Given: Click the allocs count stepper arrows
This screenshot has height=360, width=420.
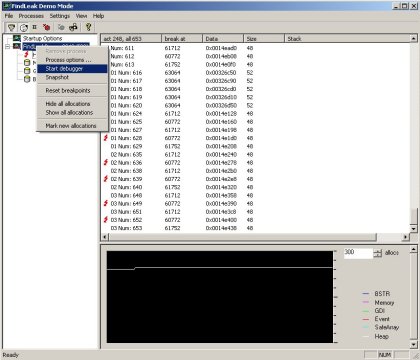Looking at the screenshot, I should coord(378,253).
